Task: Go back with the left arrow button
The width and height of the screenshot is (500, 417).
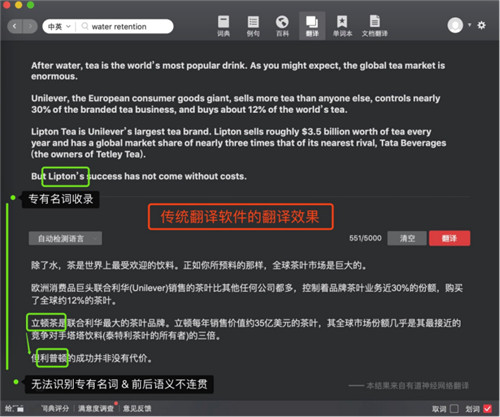Action: pos(15,26)
